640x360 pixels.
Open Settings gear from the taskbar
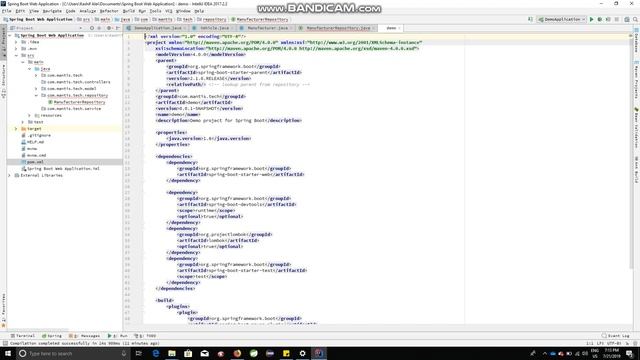(x=302, y=353)
